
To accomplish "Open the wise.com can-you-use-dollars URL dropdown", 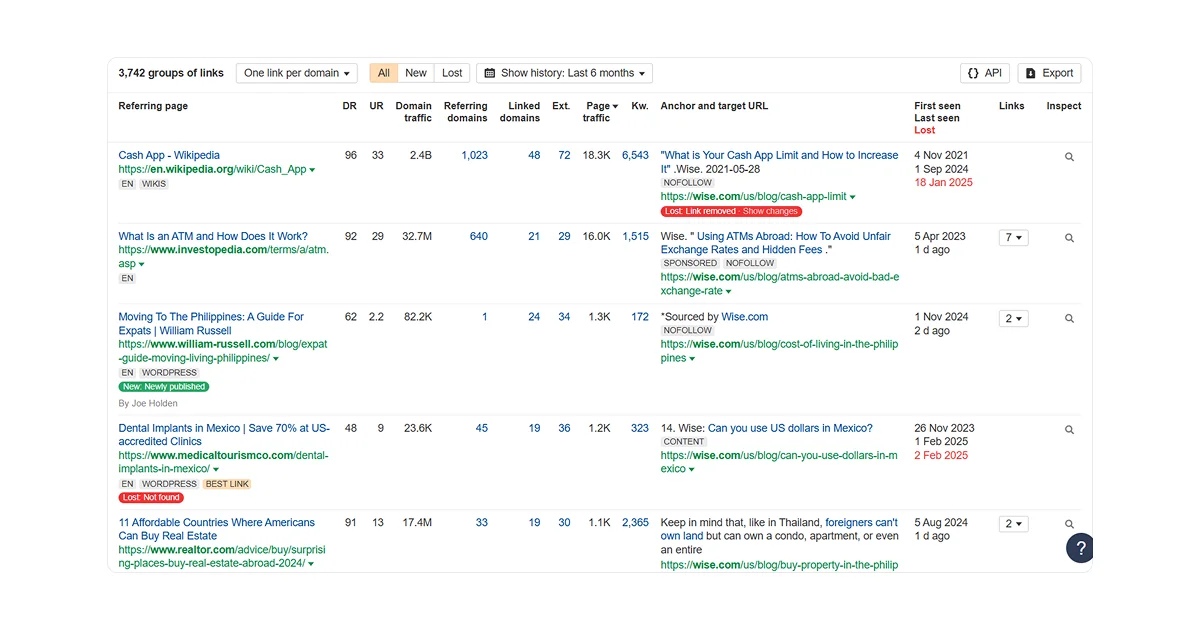I will point(692,470).
